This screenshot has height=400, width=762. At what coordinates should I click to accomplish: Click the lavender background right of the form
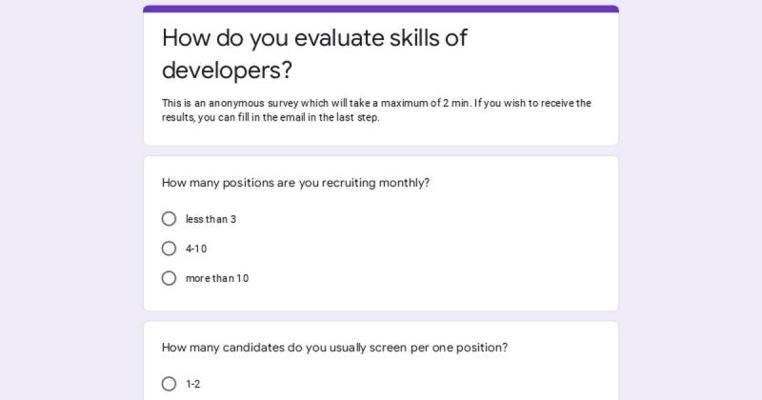(690, 200)
